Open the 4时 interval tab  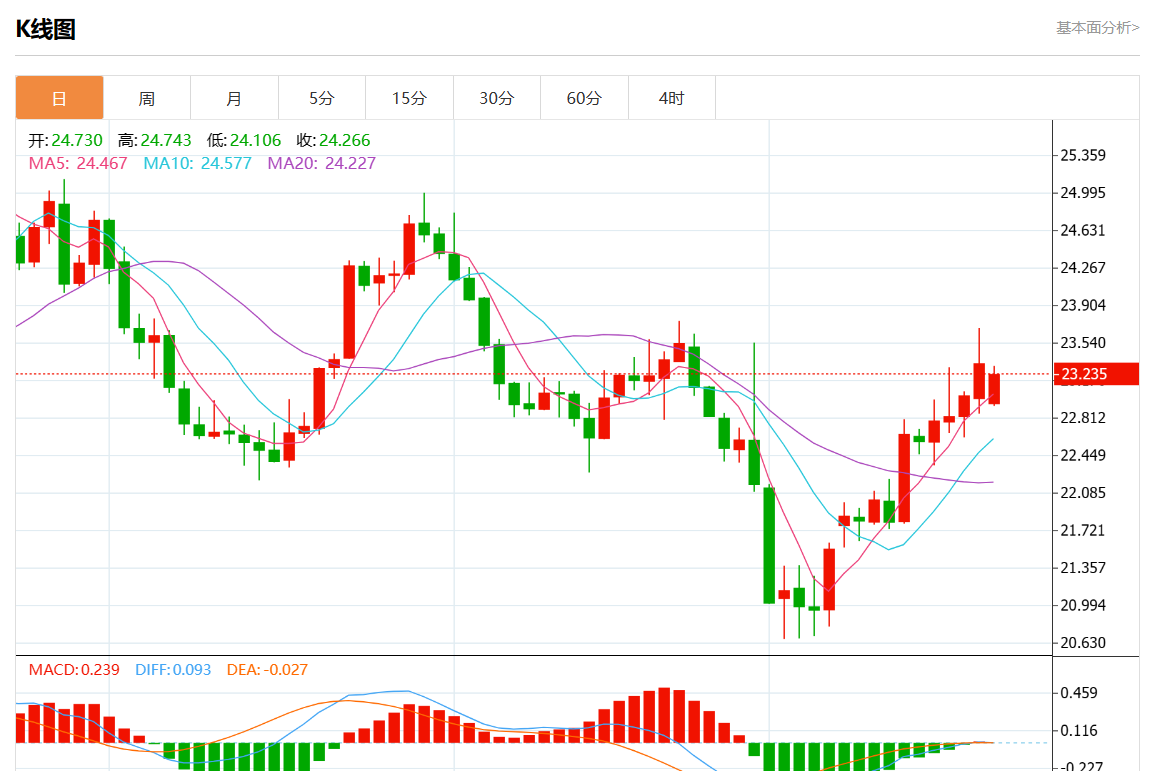click(x=672, y=98)
